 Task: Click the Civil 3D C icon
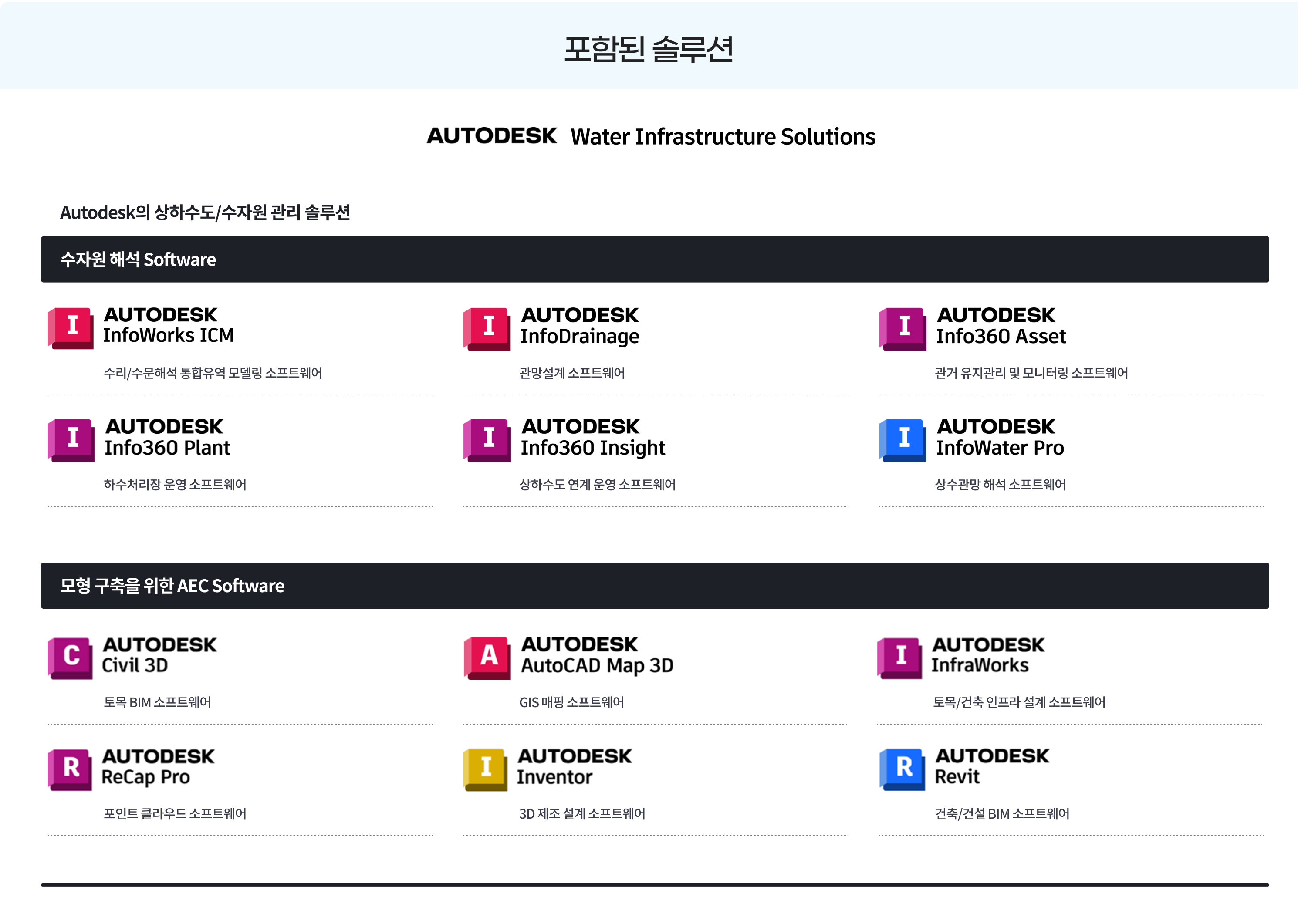[x=70, y=658]
